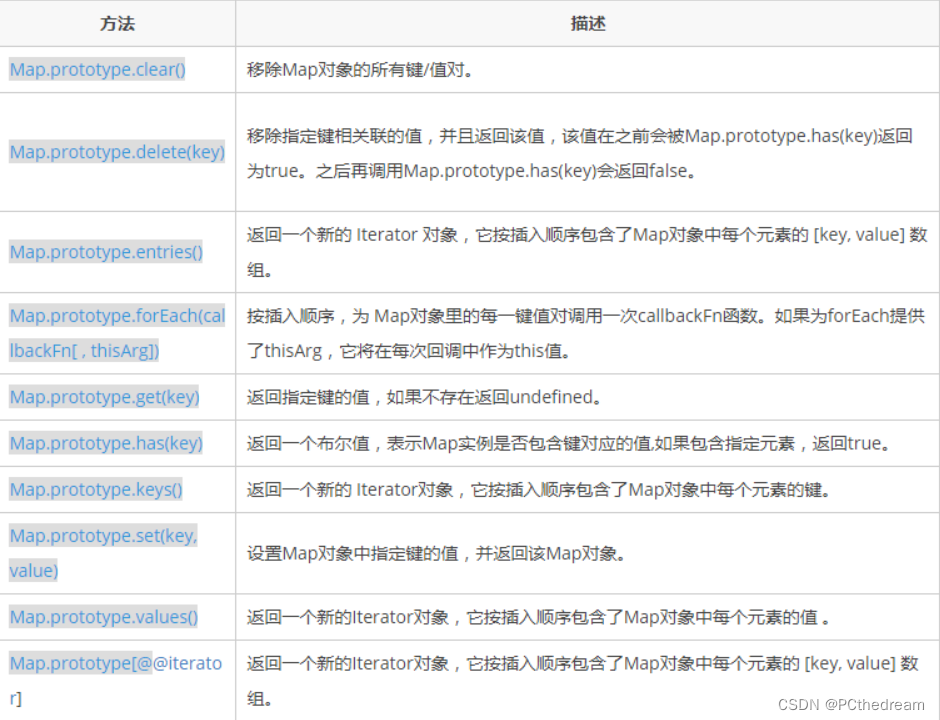The width and height of the screenshot is (940, 720).
Task: Open the Map.prototype.entries() link
Action: (x=106, y=252)
